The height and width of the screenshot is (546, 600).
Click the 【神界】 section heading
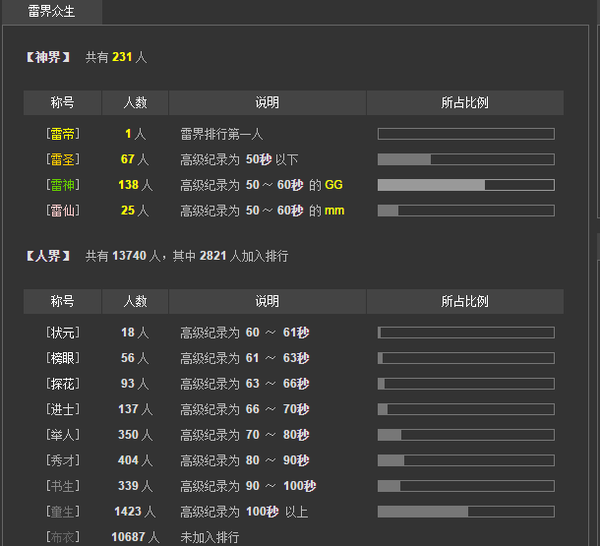(48, 57)
